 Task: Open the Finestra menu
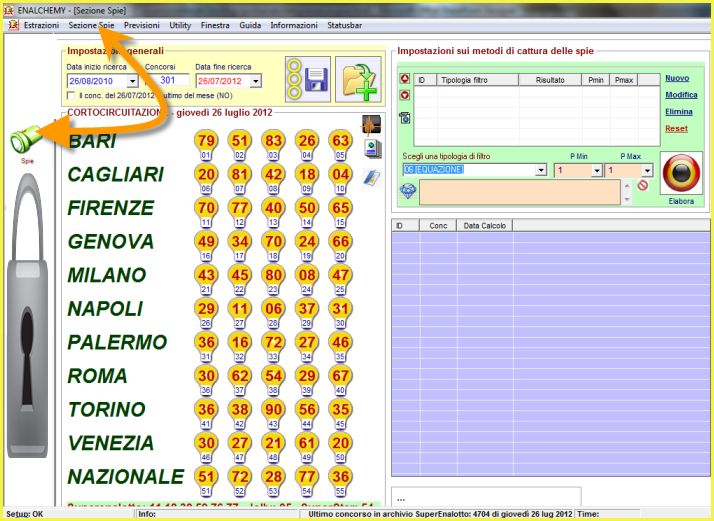[215, 26]
